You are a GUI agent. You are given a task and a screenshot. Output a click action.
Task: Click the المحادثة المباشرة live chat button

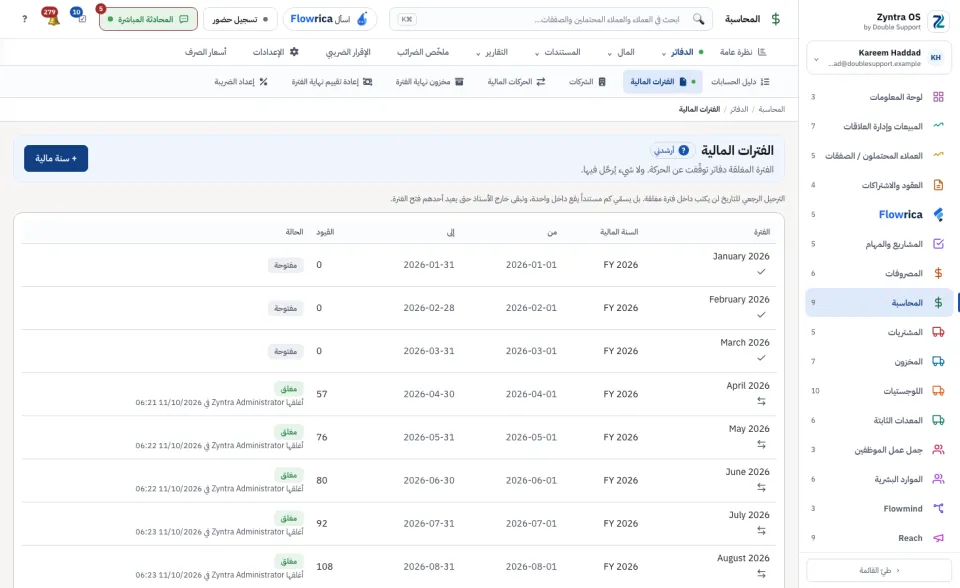click(148, 19)
